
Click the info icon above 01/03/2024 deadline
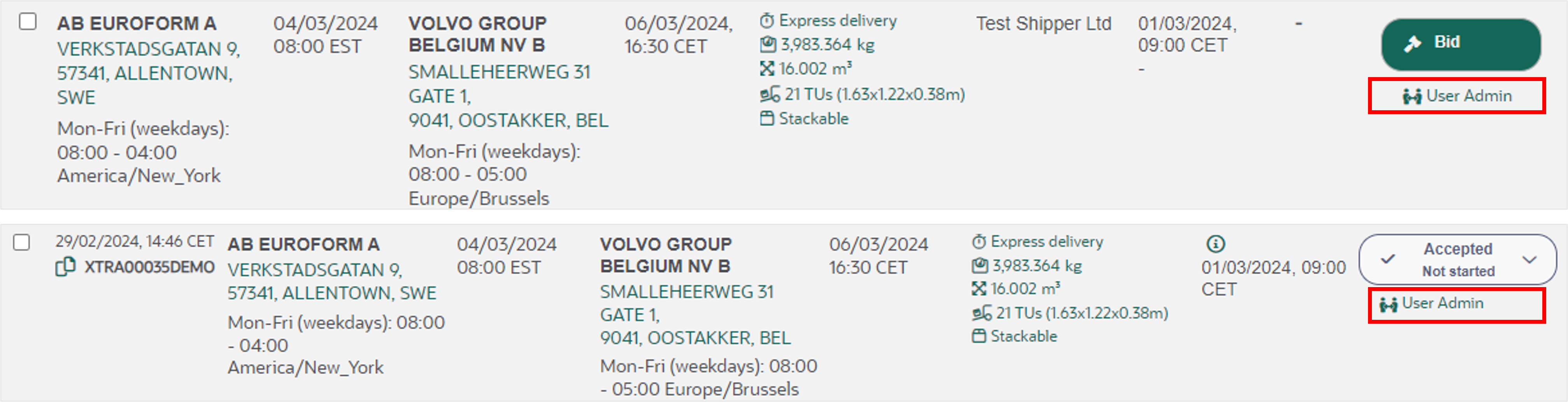1215,244
